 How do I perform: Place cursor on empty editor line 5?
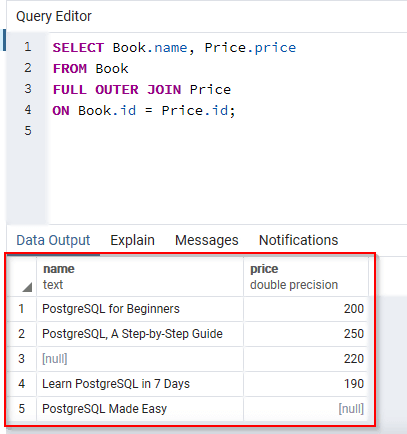pyautogui.click(x=227, y=131)
